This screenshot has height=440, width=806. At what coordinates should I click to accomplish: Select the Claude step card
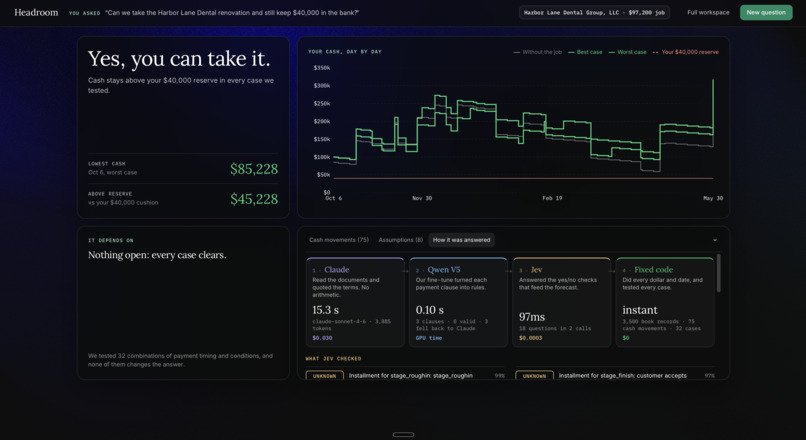tap(355, 302)
